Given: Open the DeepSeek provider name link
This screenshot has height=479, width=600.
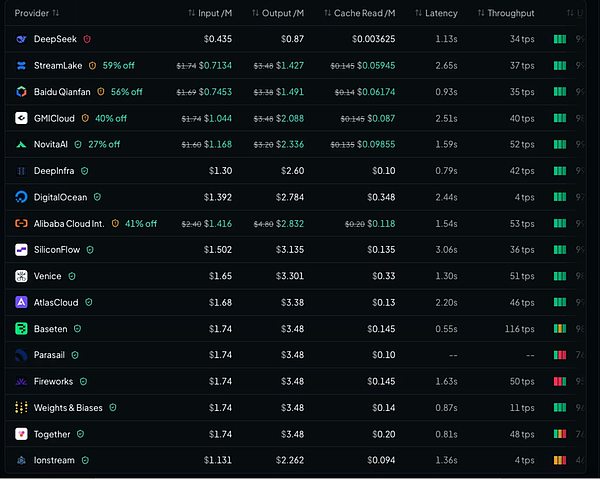Looking at the screenshot, I should tap(55, 39).
